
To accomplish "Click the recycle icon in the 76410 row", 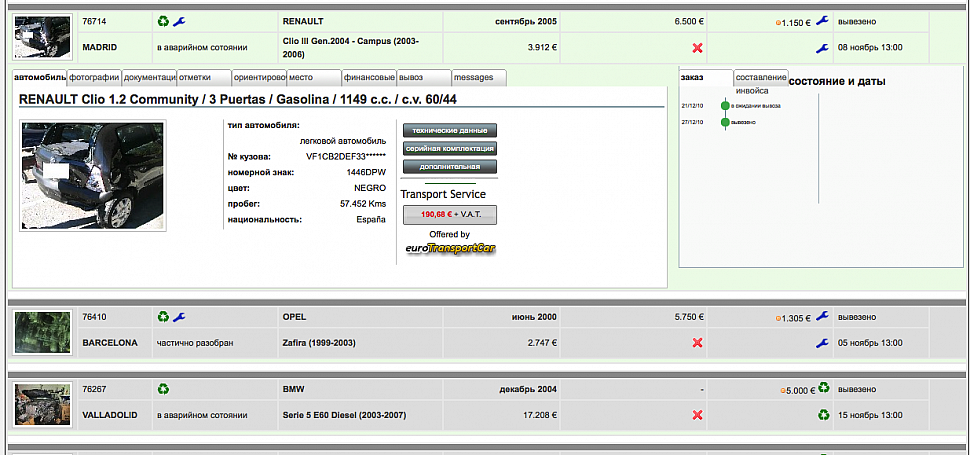I will tap(163, 317).
